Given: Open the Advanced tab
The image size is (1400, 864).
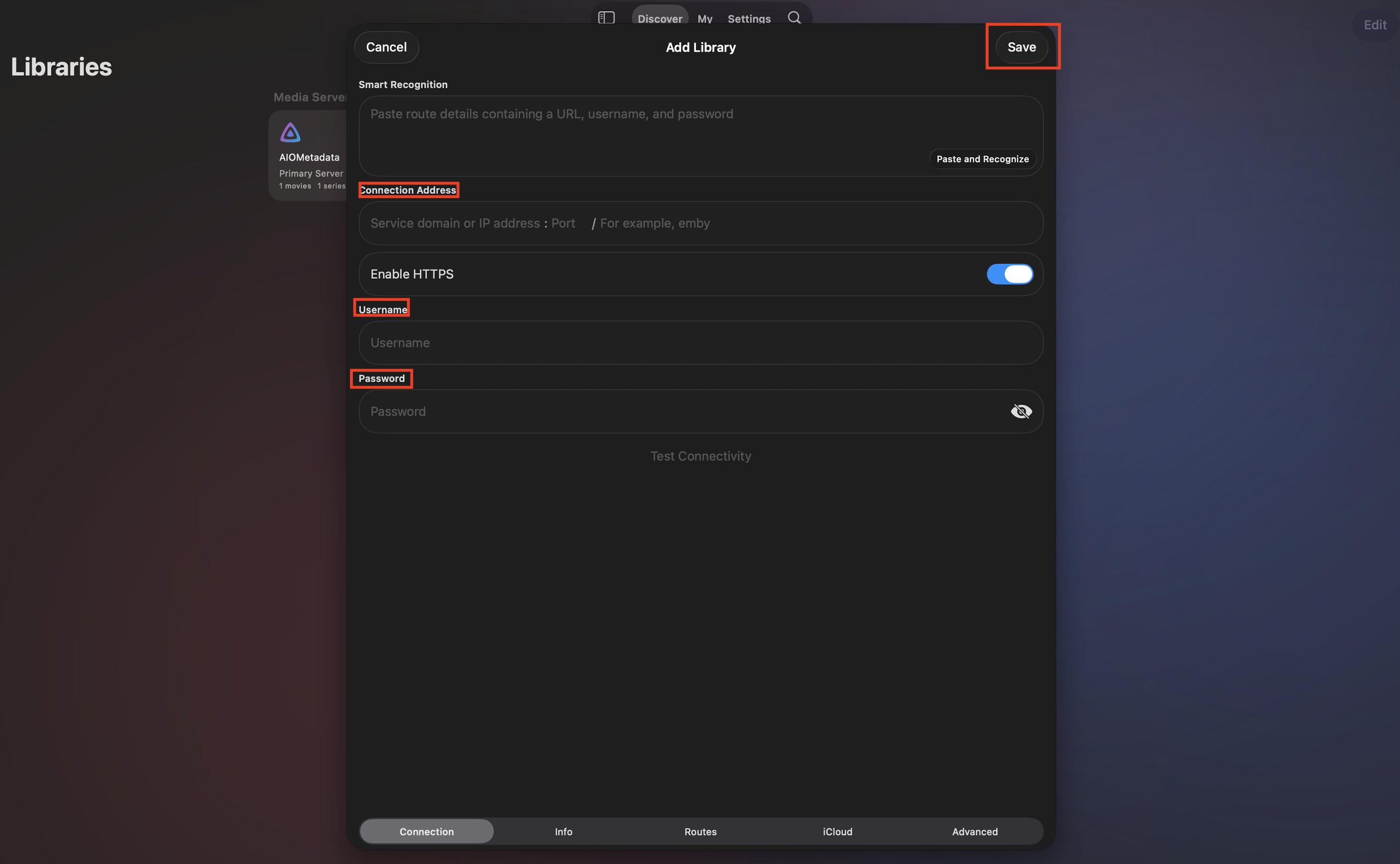Looking at the screenshot, I should 975,831.
